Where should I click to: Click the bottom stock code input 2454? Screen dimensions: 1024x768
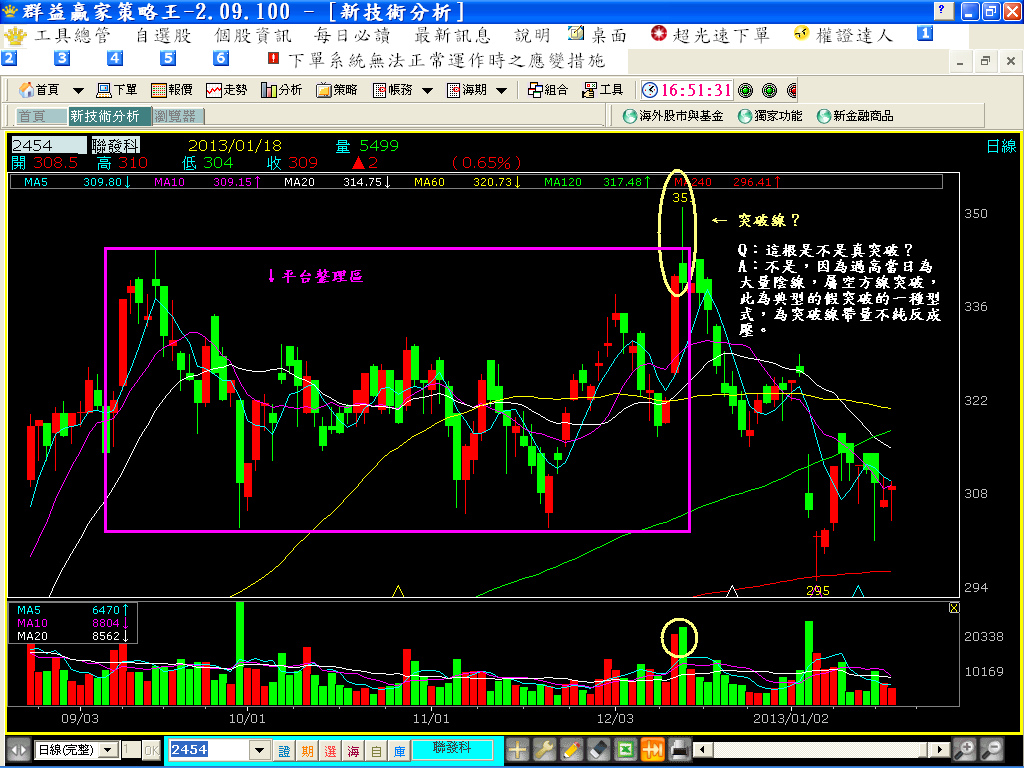point(209,750)
